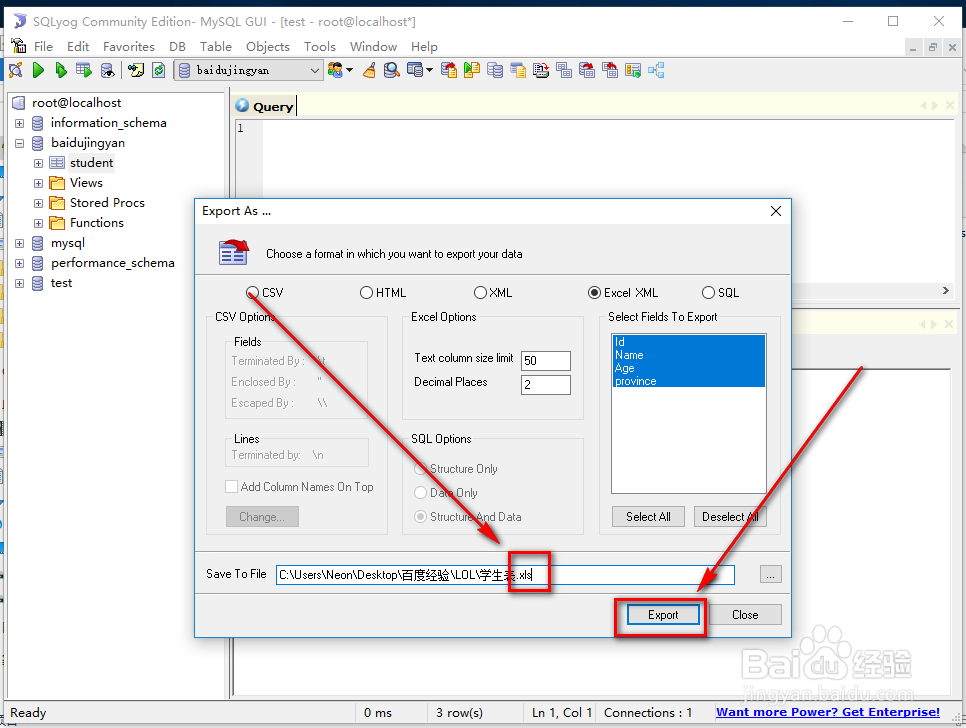Expand the Views folder
Image resolution: width=966 pixels, height=728 pixels.
coord(38,184)
